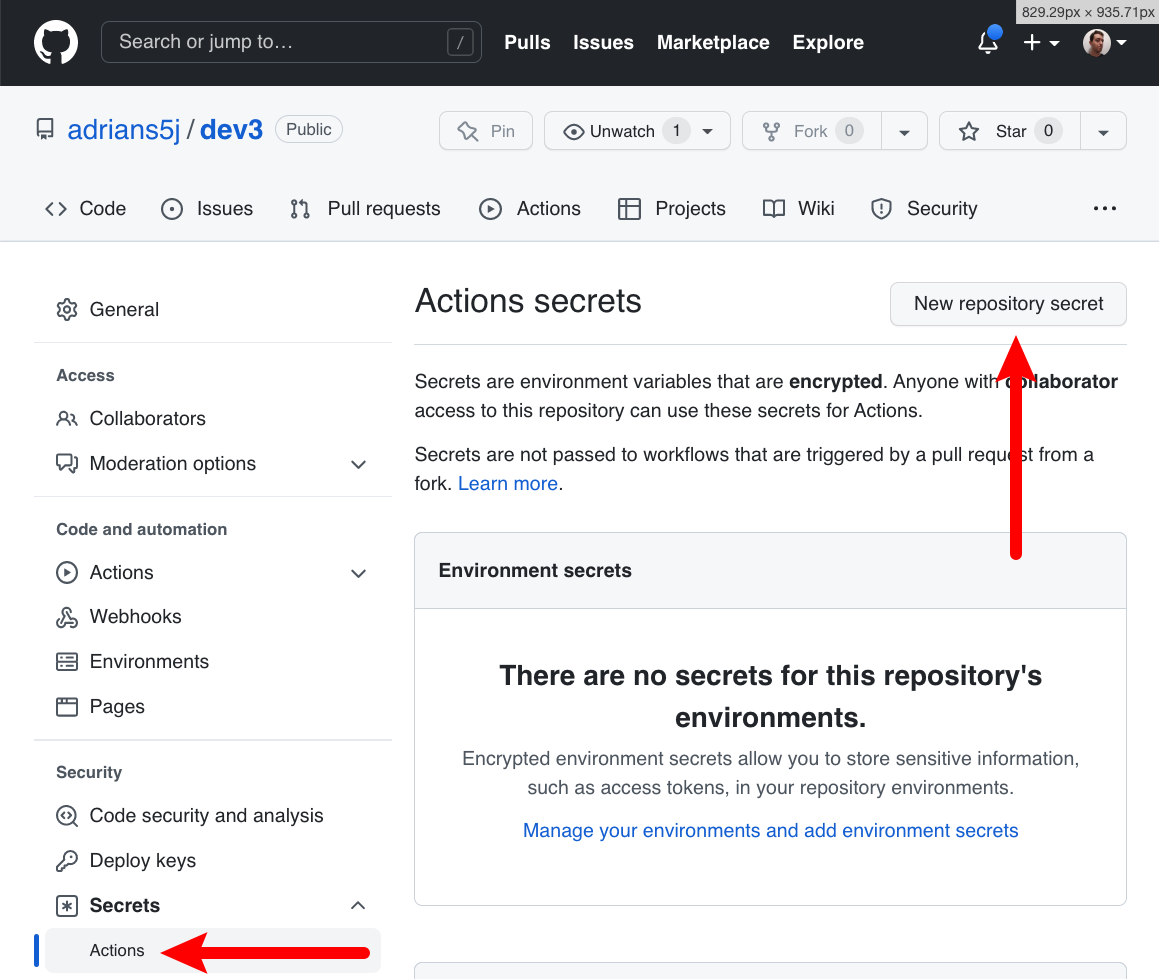Click the shield icon on the Security tab
1159x979 pixels.
[881, 208]
